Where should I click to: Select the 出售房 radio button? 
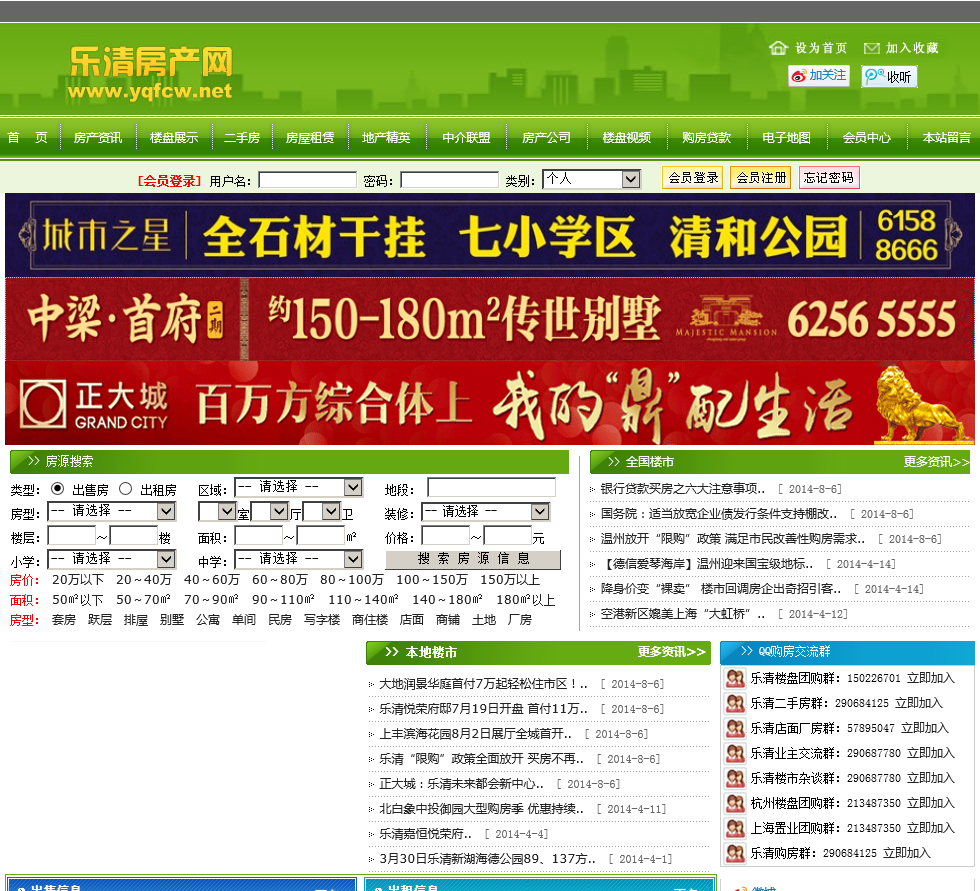pos(58,489)
